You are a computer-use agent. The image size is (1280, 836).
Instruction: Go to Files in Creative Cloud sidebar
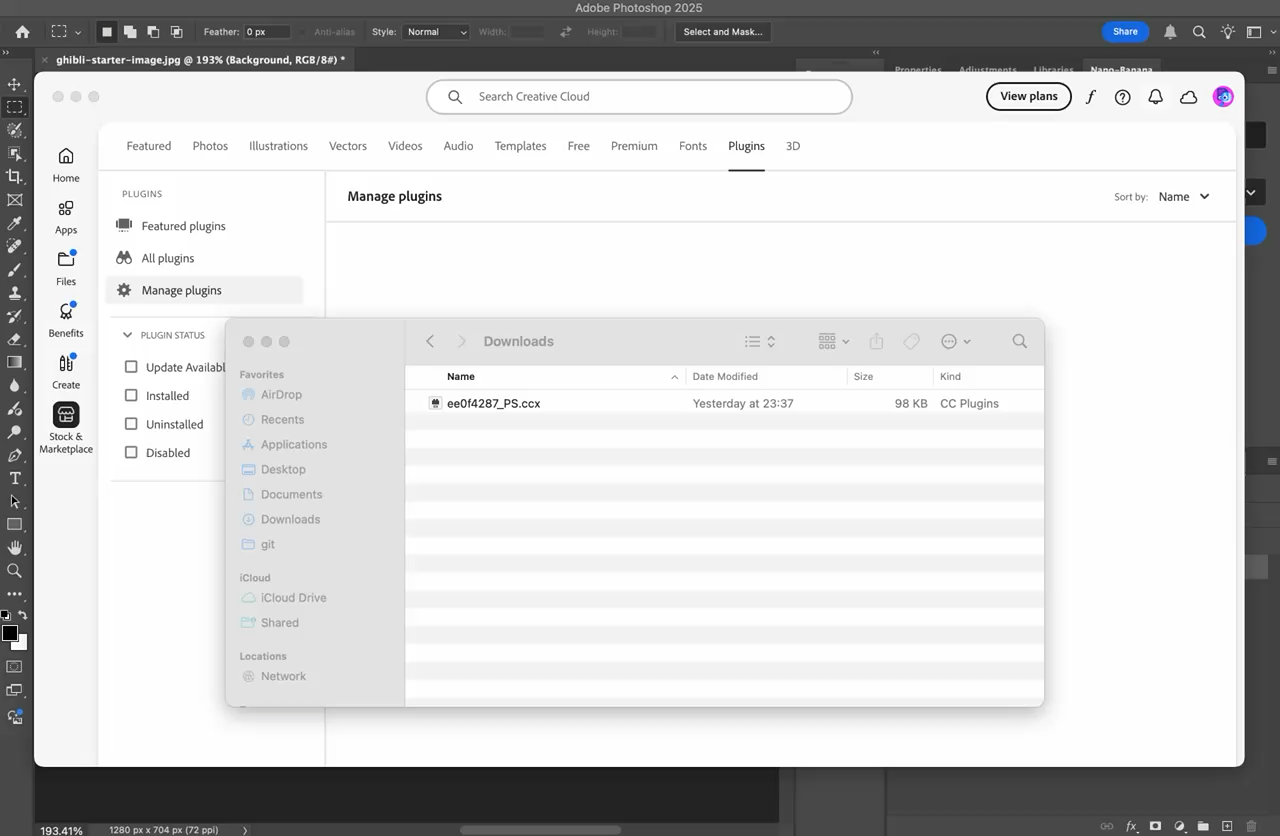point(66,267)
